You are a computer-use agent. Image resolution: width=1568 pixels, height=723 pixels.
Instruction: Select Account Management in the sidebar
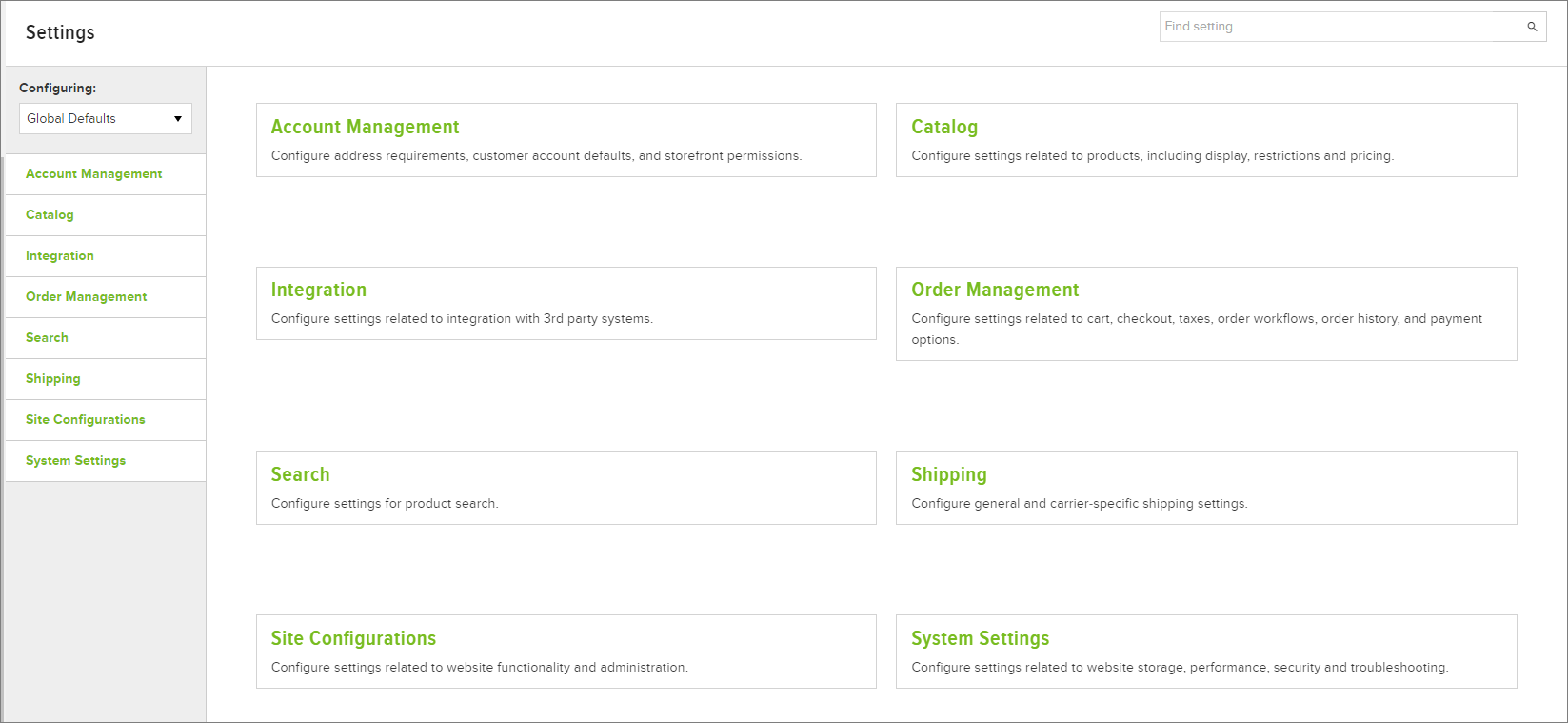click(x=93, y=174)
